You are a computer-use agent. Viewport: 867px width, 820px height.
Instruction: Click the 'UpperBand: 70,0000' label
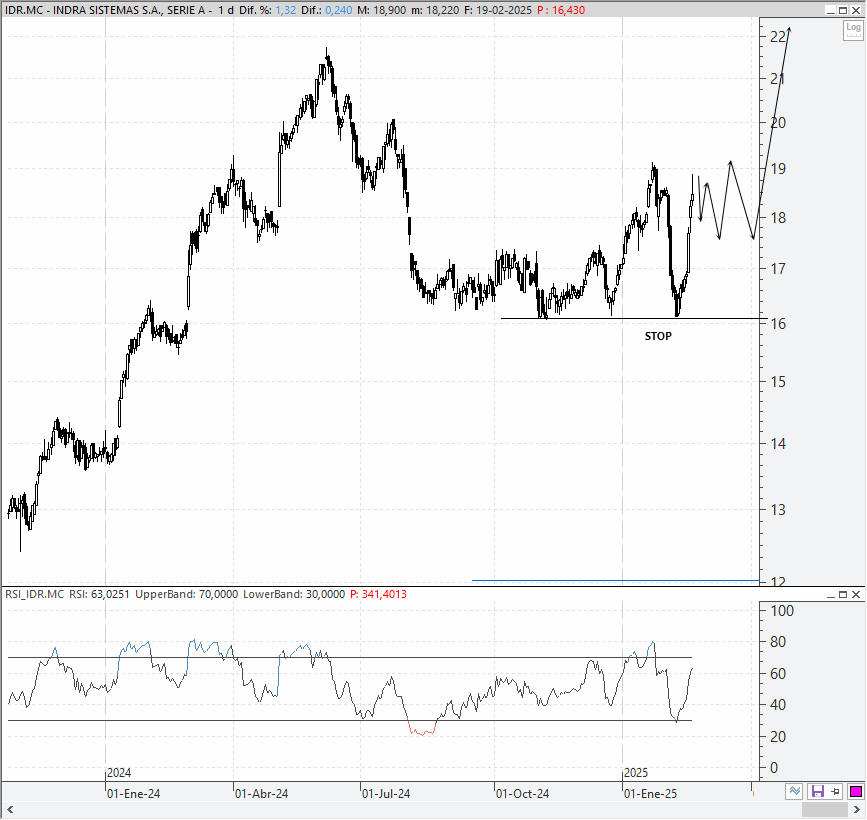(x=186, y=594)
